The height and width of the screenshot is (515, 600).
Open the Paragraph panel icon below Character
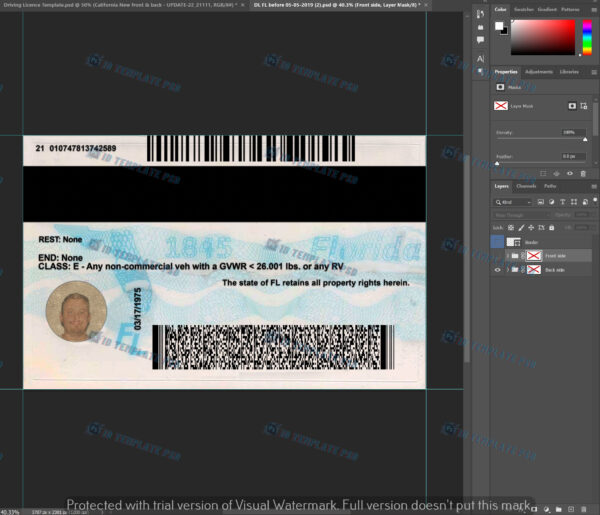point(481,71)
